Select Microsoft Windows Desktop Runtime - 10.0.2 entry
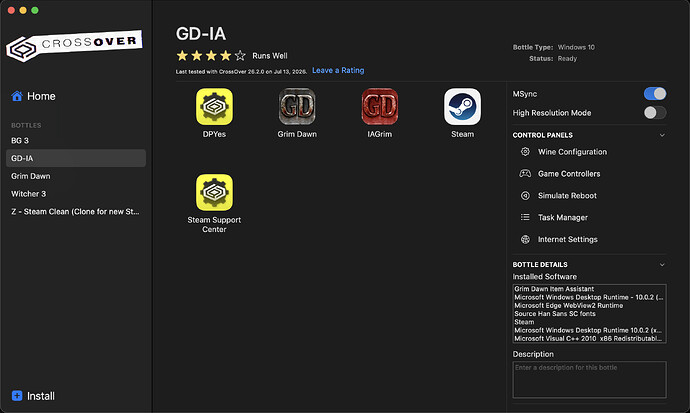Screen dimensions: 690x413 click(588, 297)
